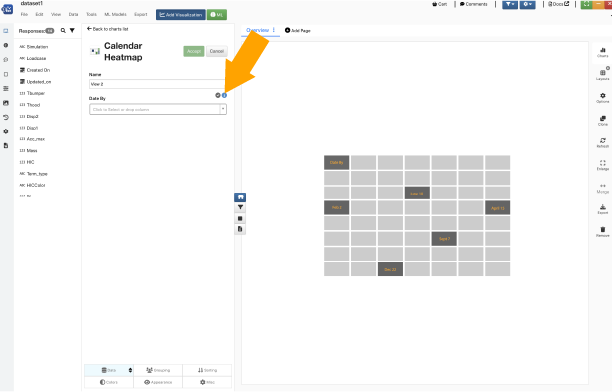Click the Add Visualization button
612x392 pixels.
tap(181, 15)
